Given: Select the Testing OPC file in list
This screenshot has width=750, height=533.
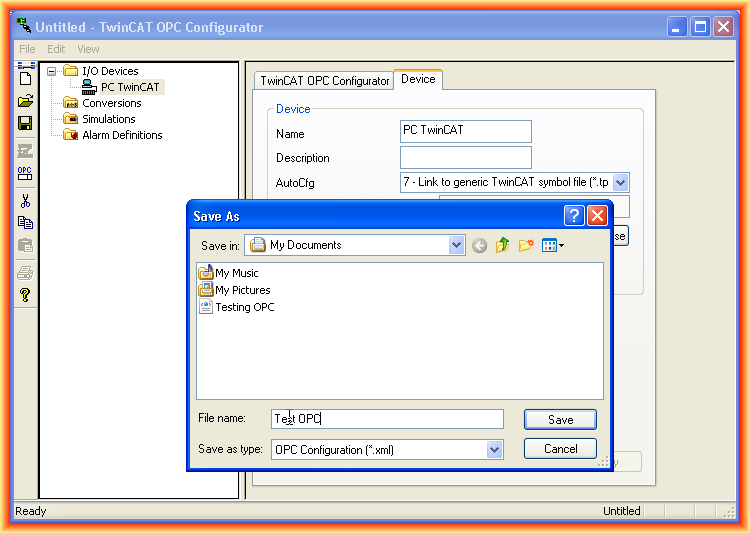Looking at the screenshot, I should click(244, 307).
